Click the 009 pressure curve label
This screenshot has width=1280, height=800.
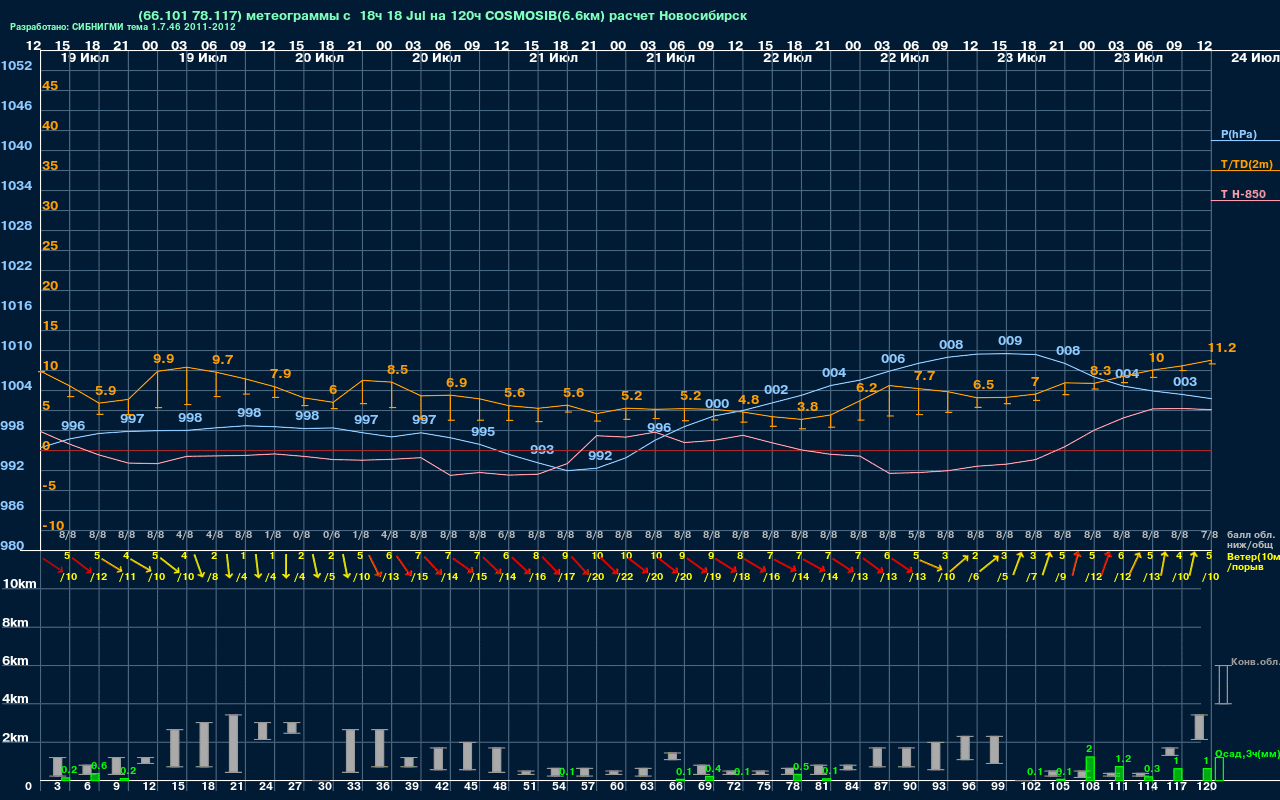[1010, 341]
